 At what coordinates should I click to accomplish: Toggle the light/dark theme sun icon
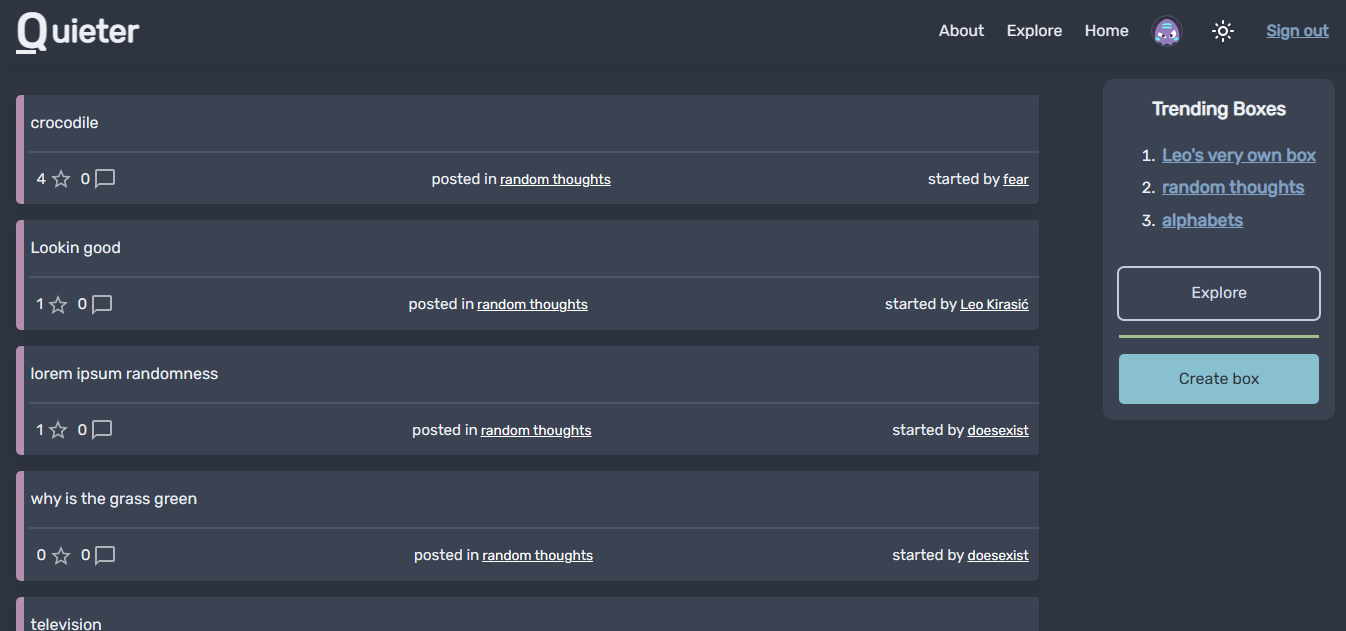click(x=1222, y=31)
